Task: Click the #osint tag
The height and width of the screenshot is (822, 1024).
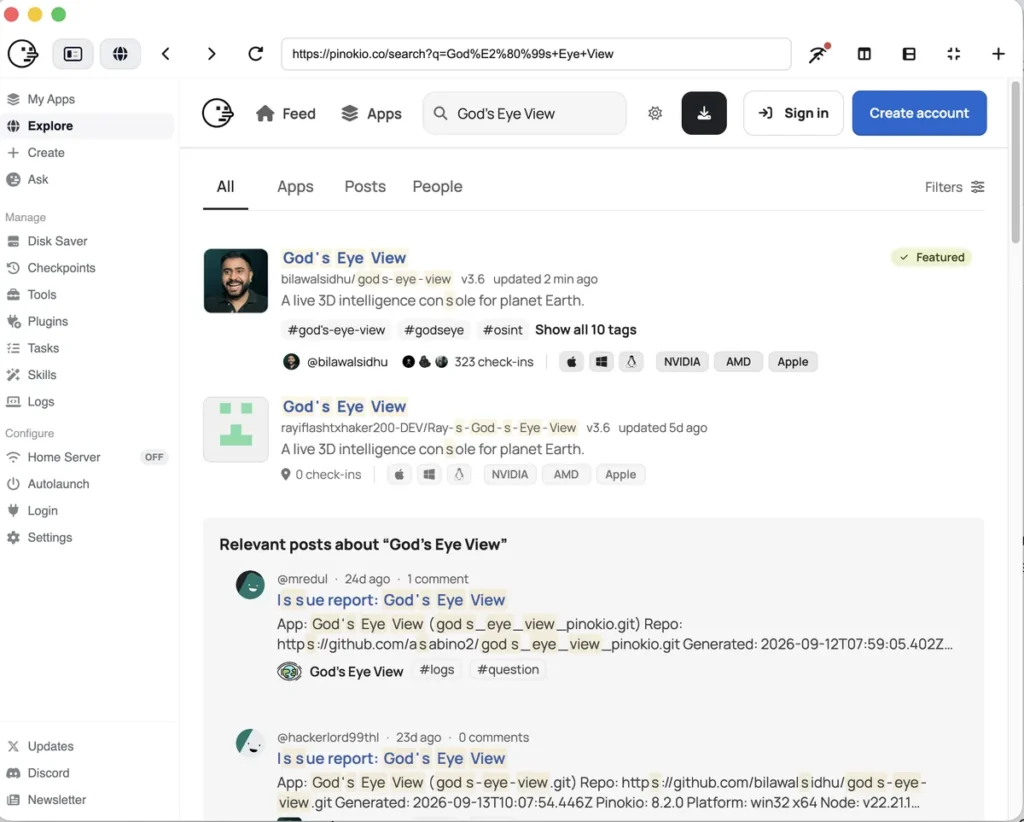Action: (x=502, y=330)
